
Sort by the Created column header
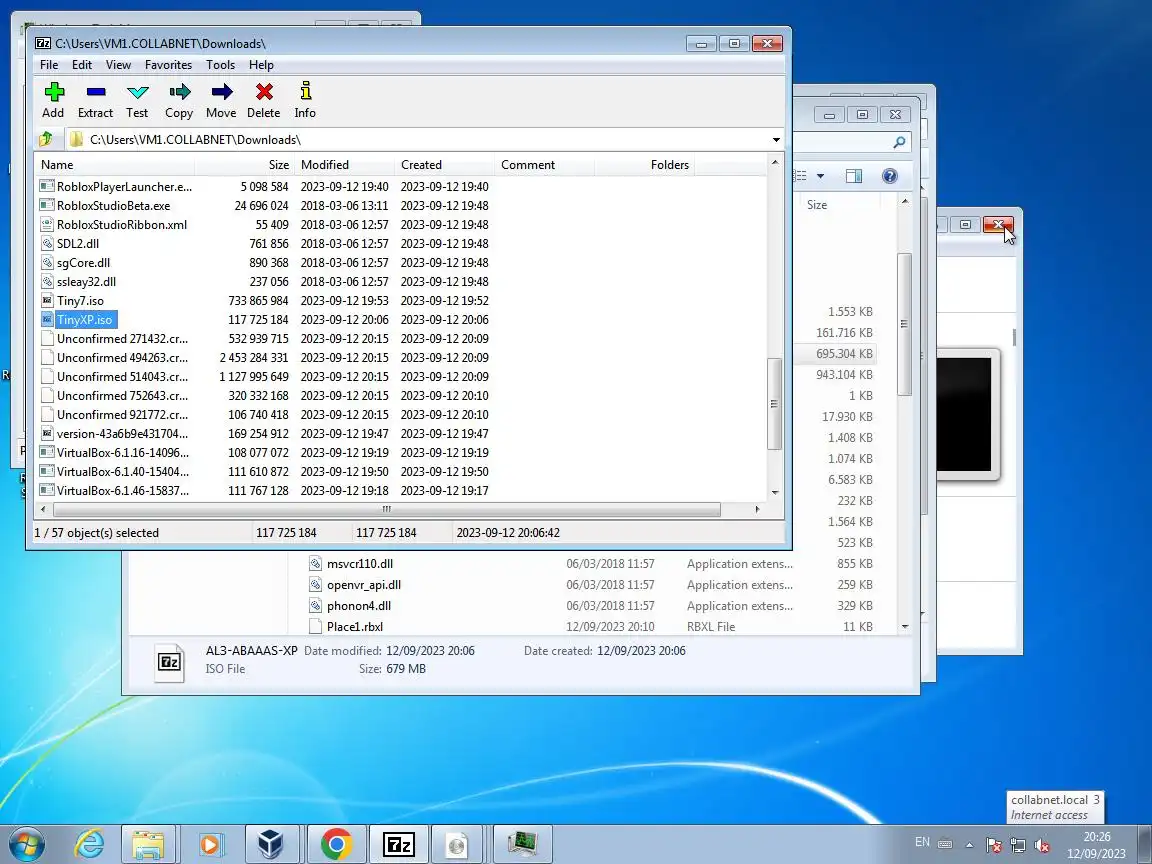444,165
